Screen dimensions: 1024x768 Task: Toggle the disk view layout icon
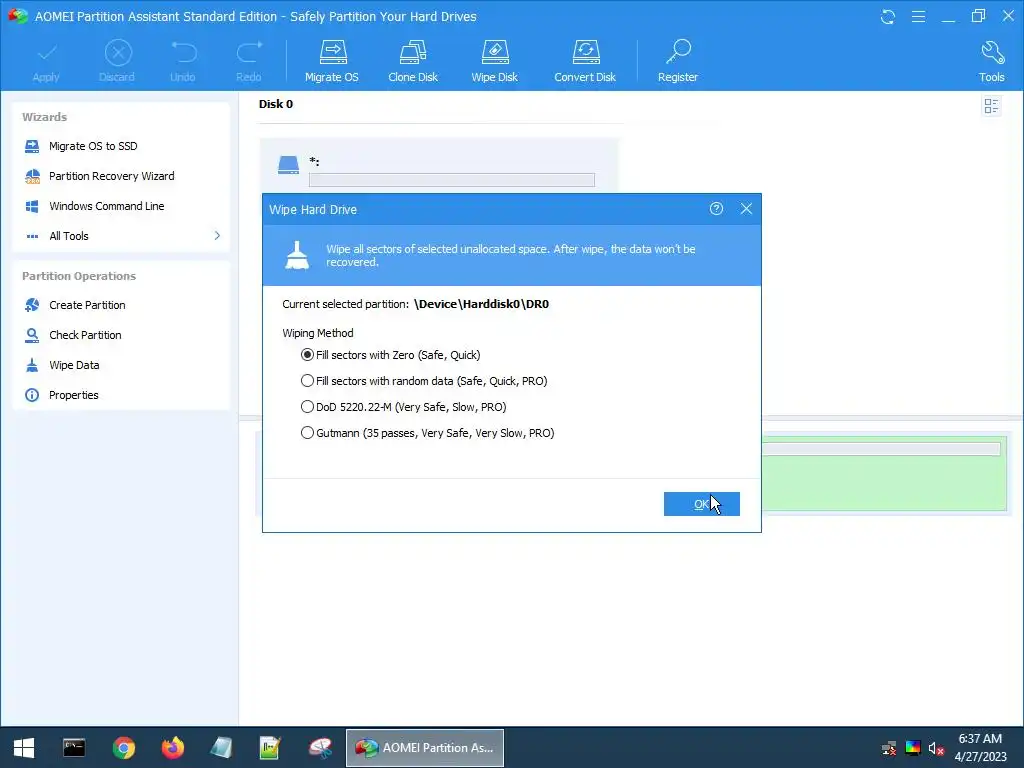991,106
